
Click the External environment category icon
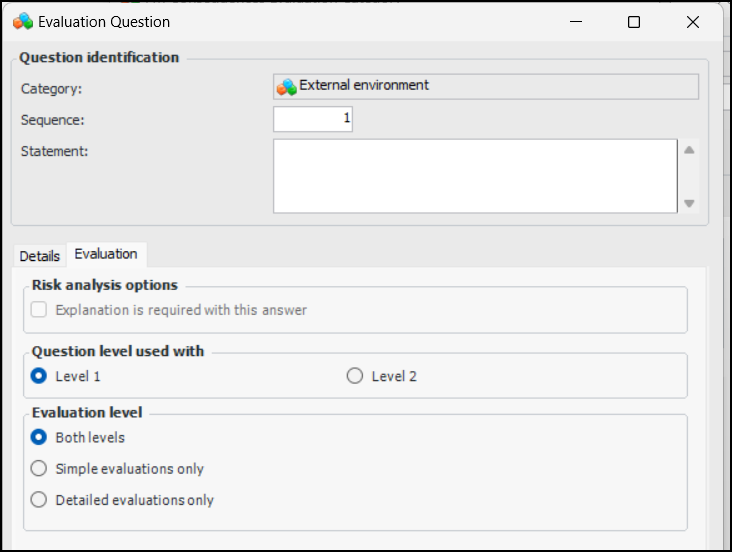coord(287,87)
